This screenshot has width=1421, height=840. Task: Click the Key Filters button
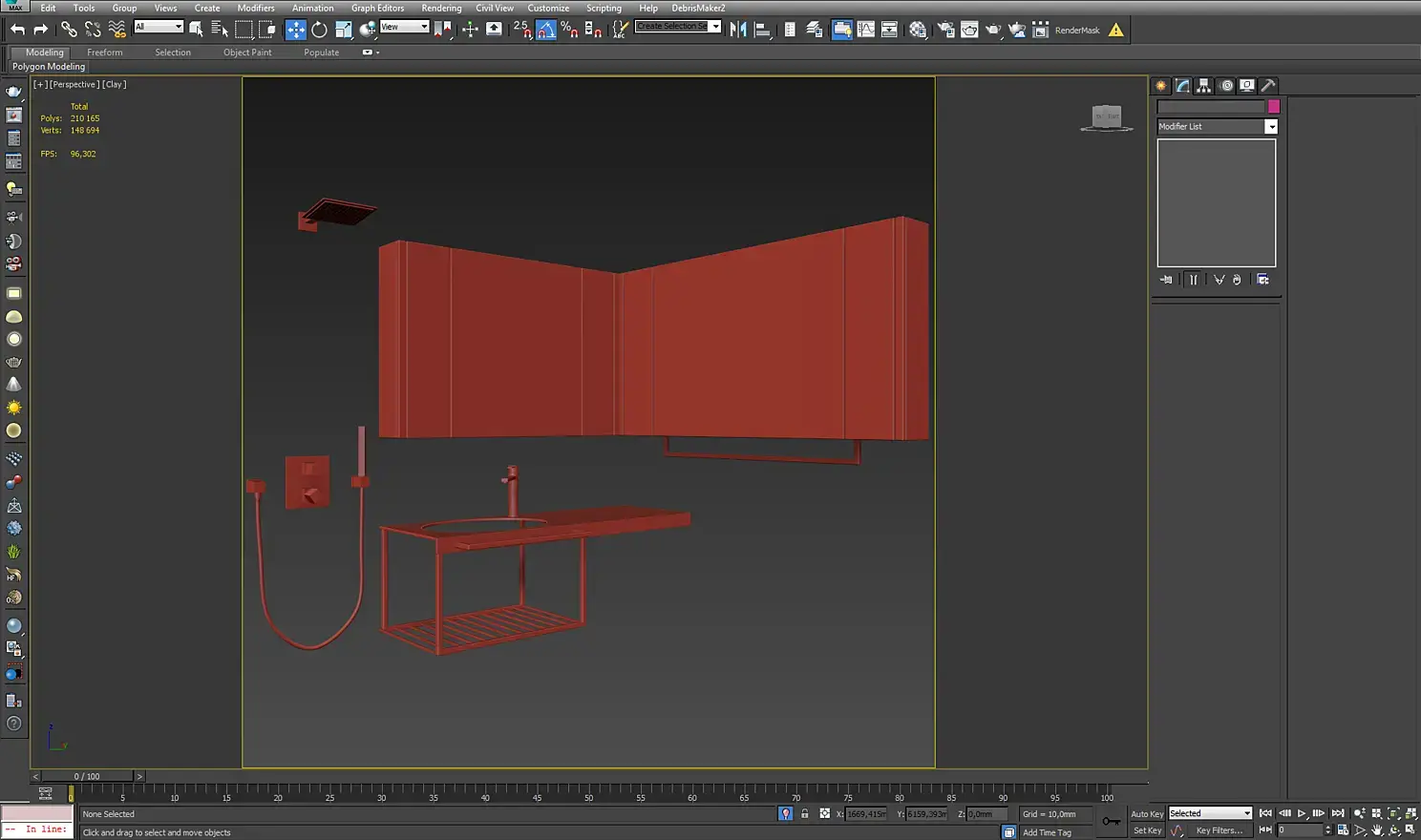pyautogui.click(x=1220, y=830)
